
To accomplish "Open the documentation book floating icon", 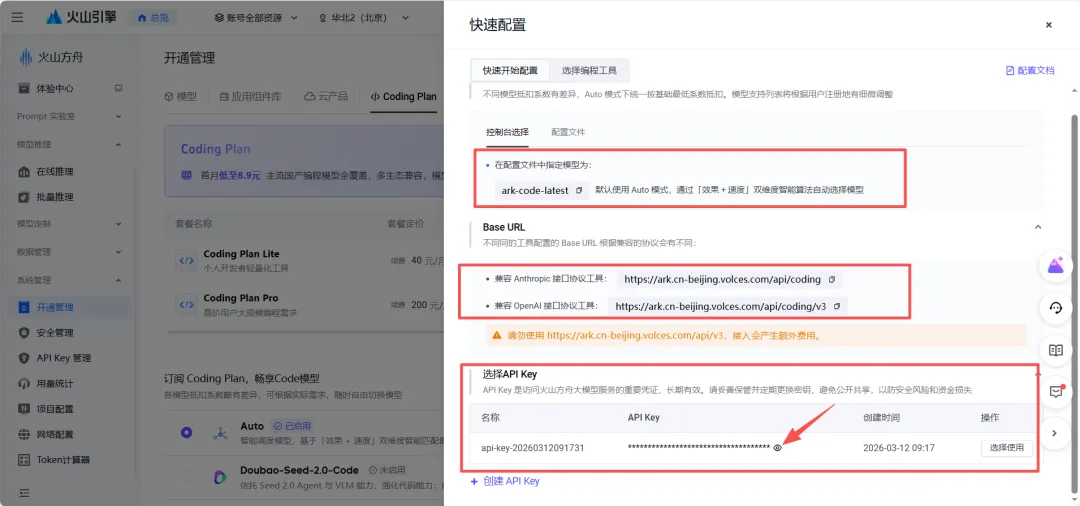I will [1057, 350].
